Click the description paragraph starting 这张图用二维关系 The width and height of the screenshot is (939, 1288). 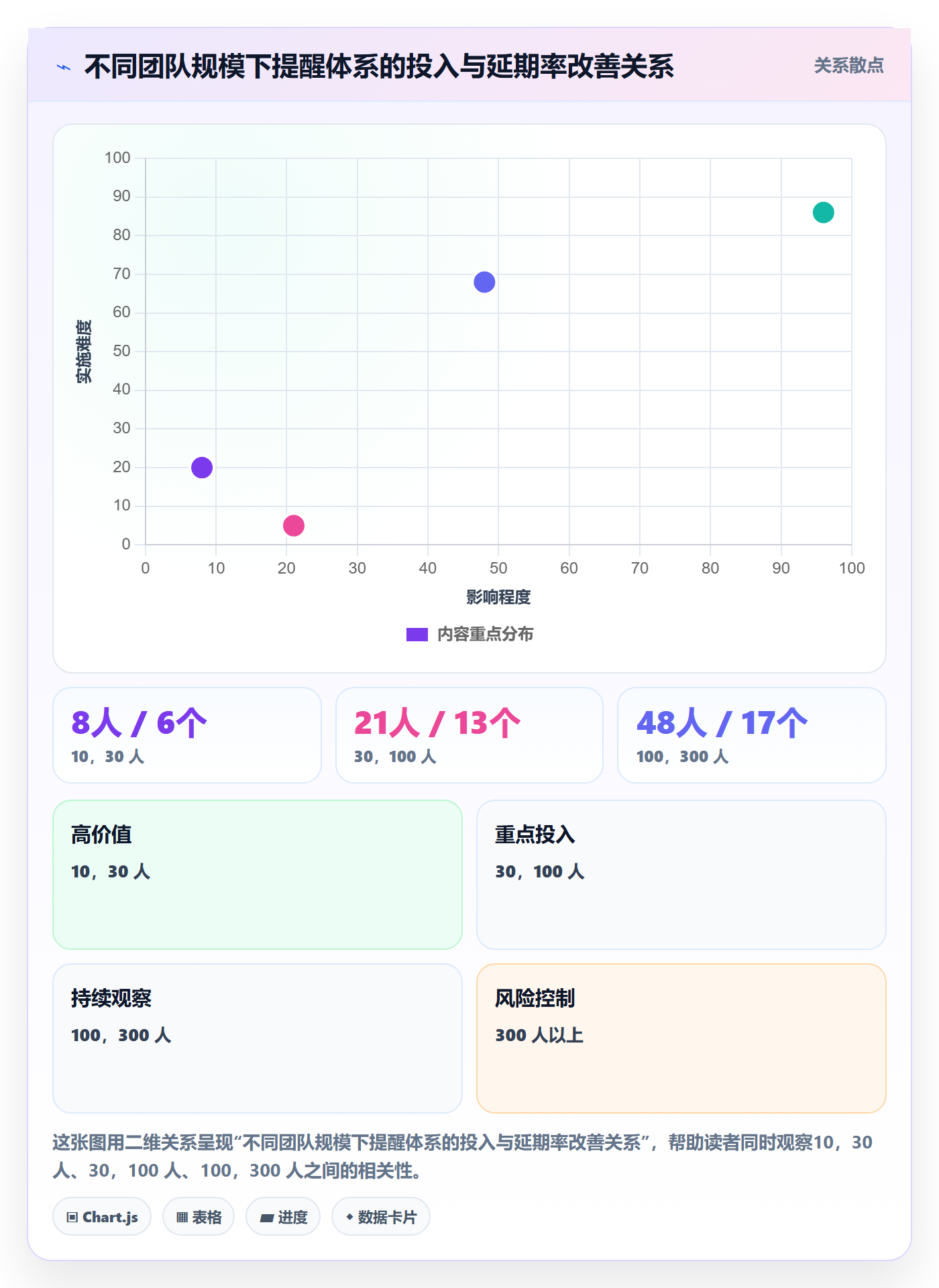(x=463, y=1157)
